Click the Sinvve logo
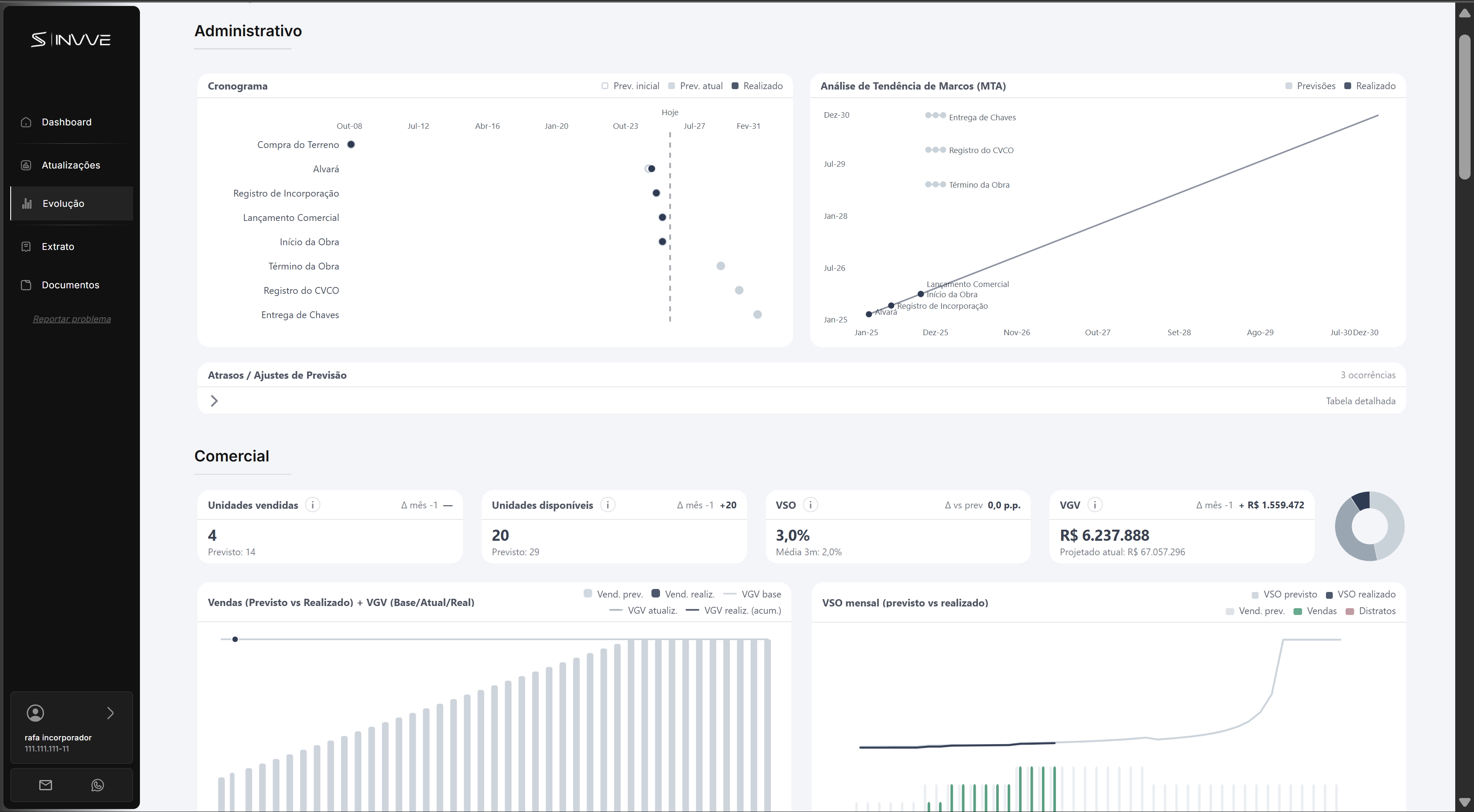1474x812 pixels. (x=71, y=40)
